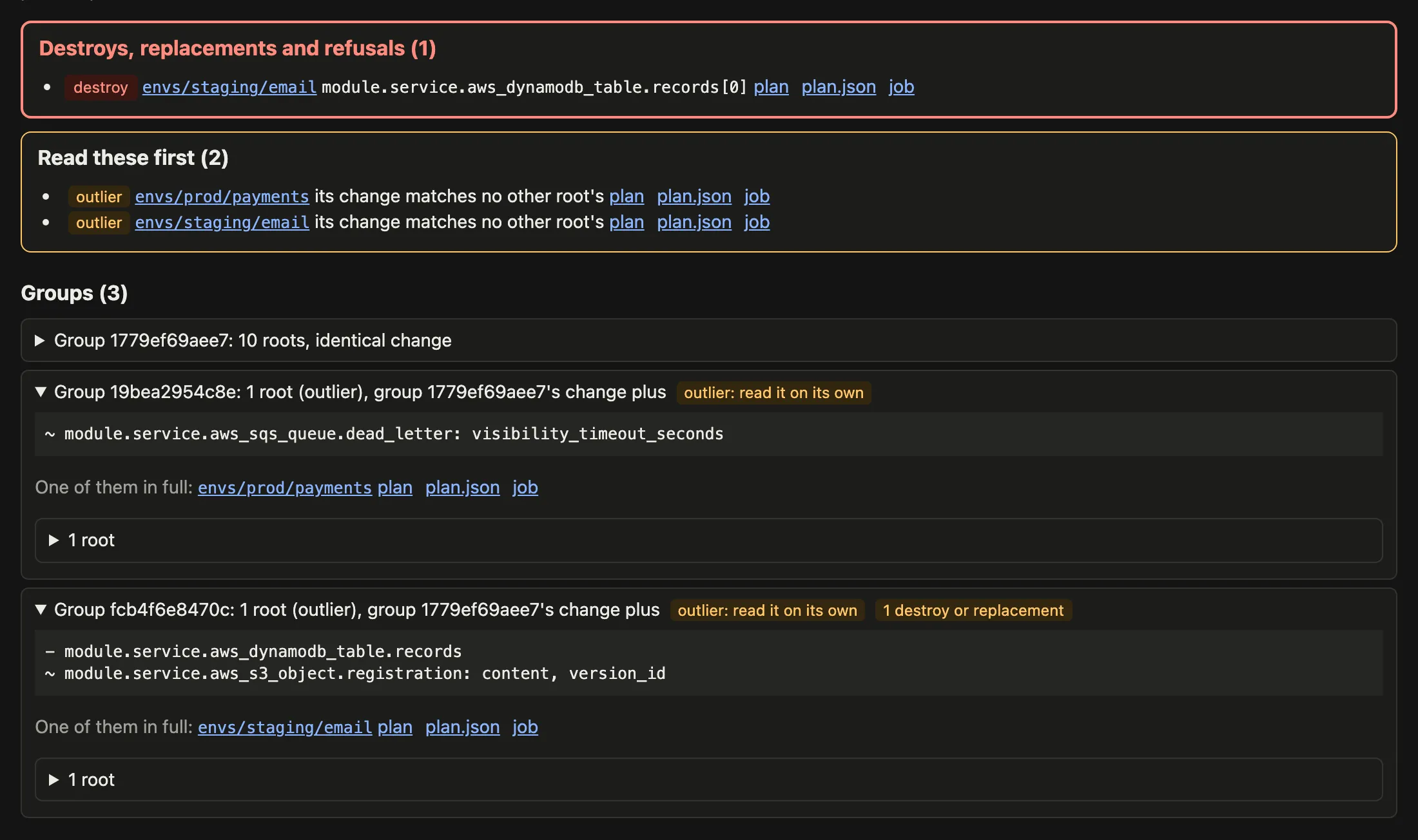This screenshot has height=840, width=1418.
Task: Open plan link for envs/prod/payments outlier row
Action: (x=626, y=196)
